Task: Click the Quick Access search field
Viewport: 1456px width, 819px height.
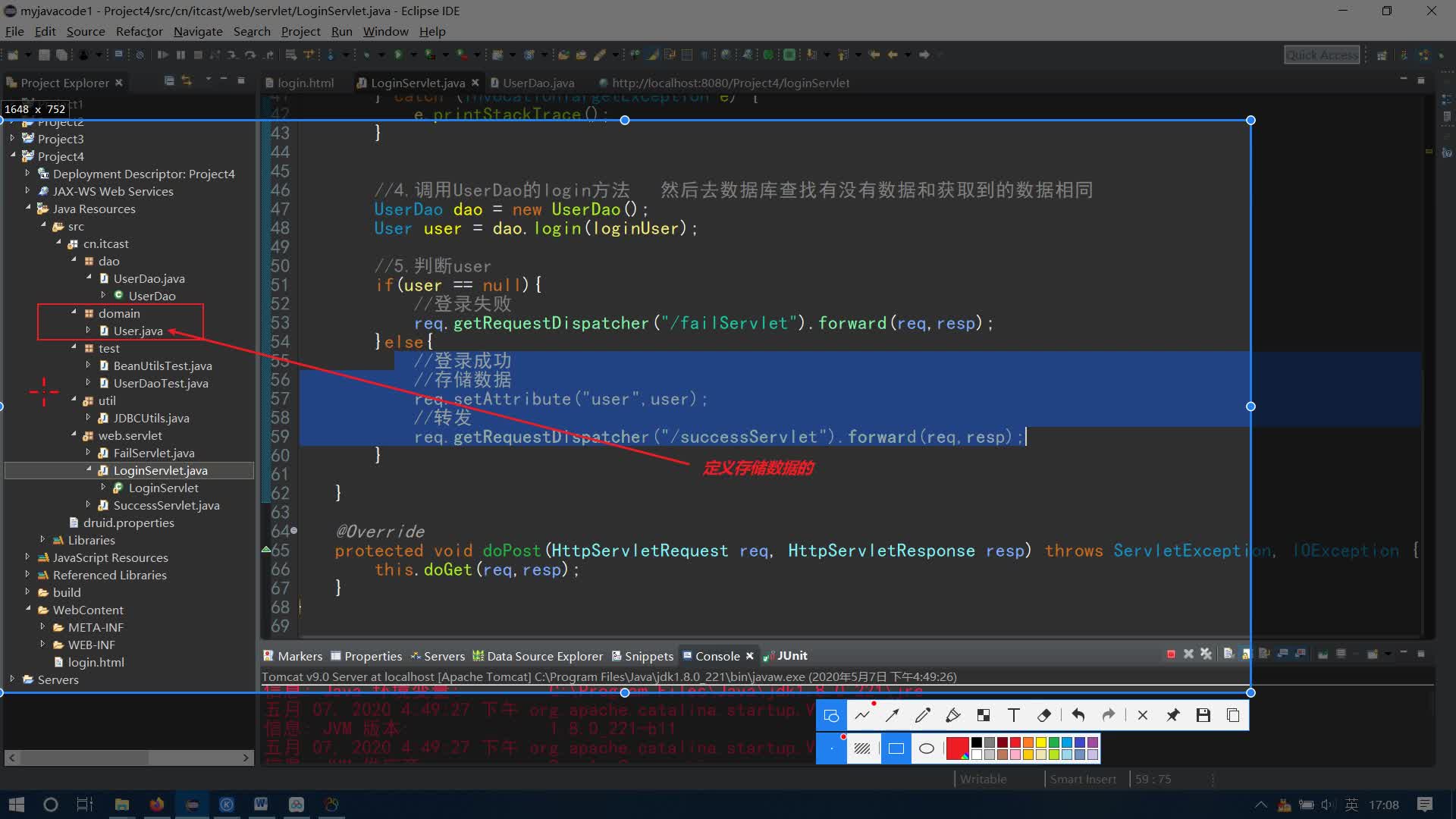Action: (1322, 55)
